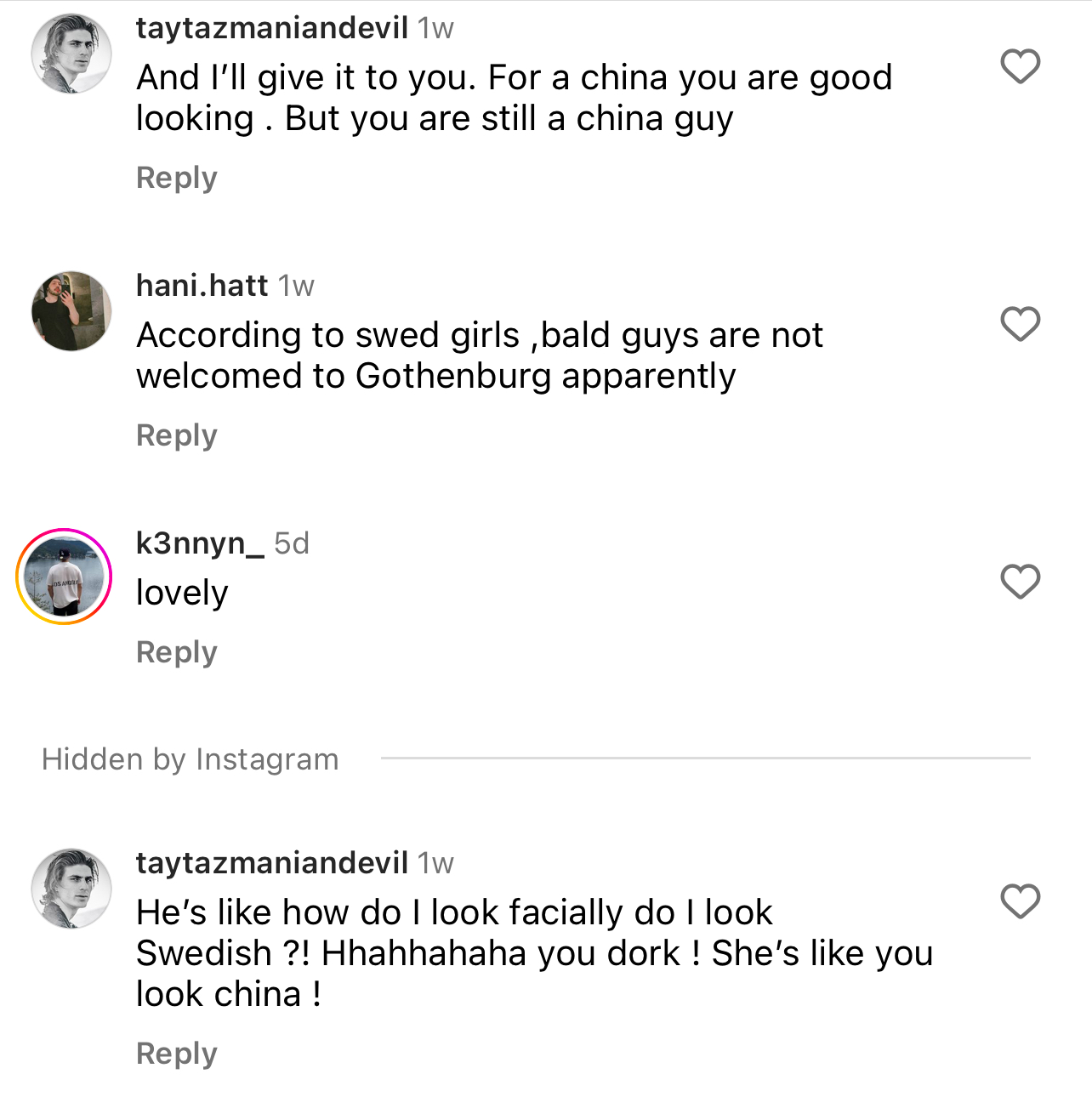Like hani.hatt's comment about Gothenburg

(1020, 324)
